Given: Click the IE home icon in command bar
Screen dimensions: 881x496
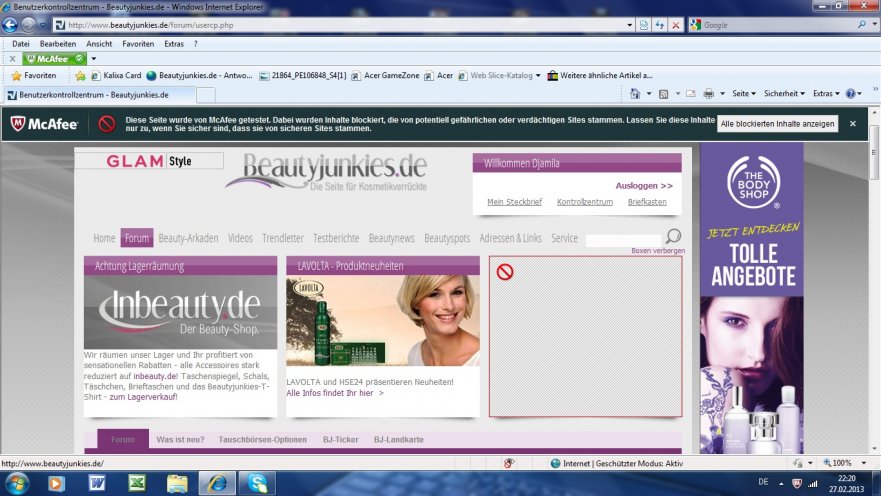Looking at the screenshot, I should click(x=634, y=93).
